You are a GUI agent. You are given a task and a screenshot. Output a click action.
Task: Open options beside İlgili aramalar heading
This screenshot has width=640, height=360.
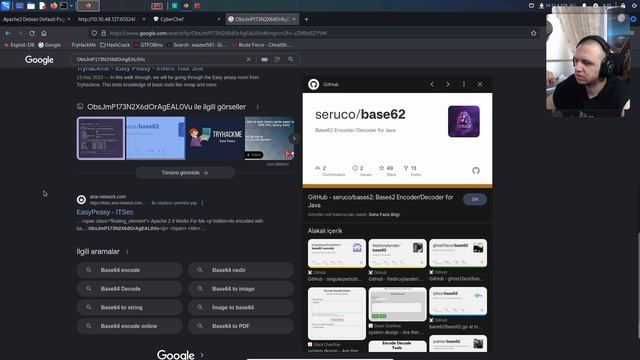[127, 251]
